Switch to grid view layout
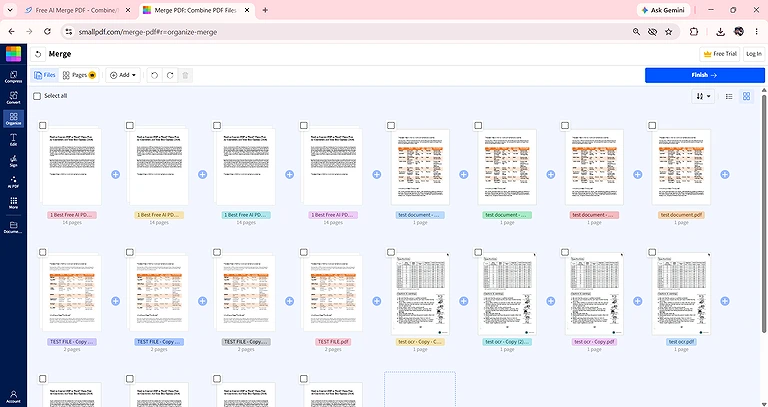Screen dimensions: 768x407 (x=746, y=96)
